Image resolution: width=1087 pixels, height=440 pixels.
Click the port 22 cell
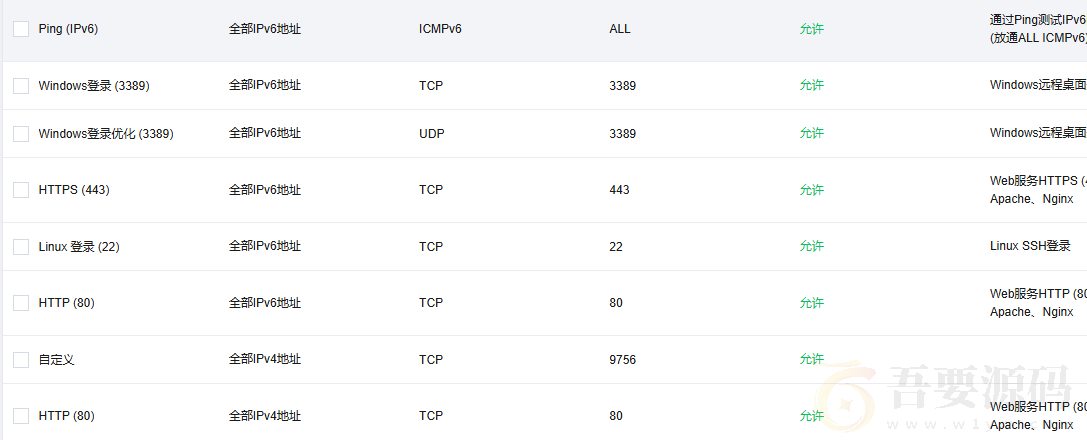click(x=616, y=247)
